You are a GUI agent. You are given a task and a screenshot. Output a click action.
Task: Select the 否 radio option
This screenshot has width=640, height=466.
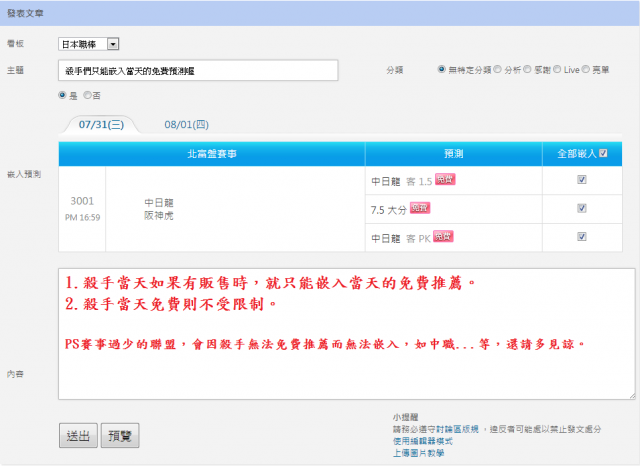[87, 95]
